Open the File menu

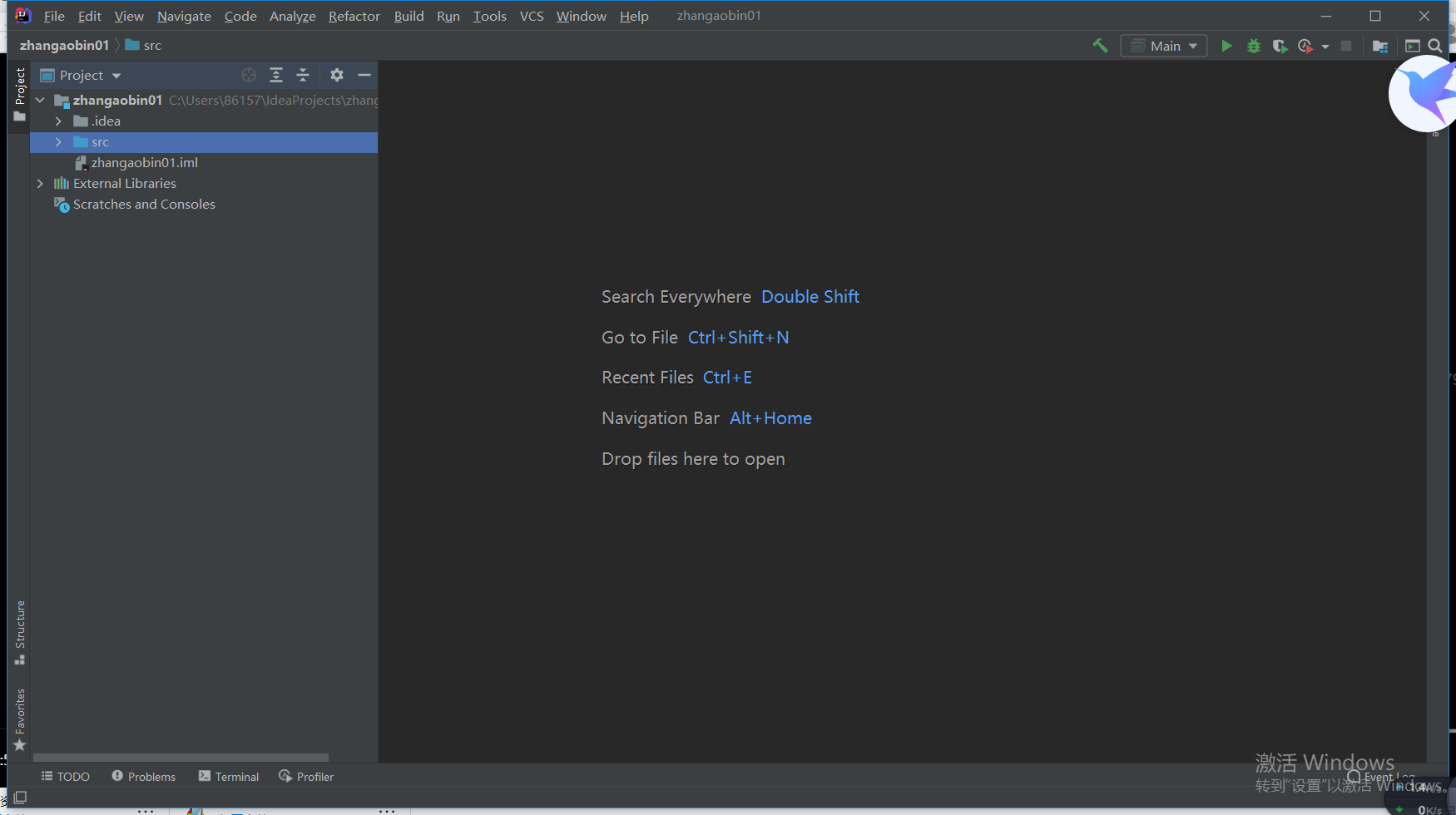[54, 16]
